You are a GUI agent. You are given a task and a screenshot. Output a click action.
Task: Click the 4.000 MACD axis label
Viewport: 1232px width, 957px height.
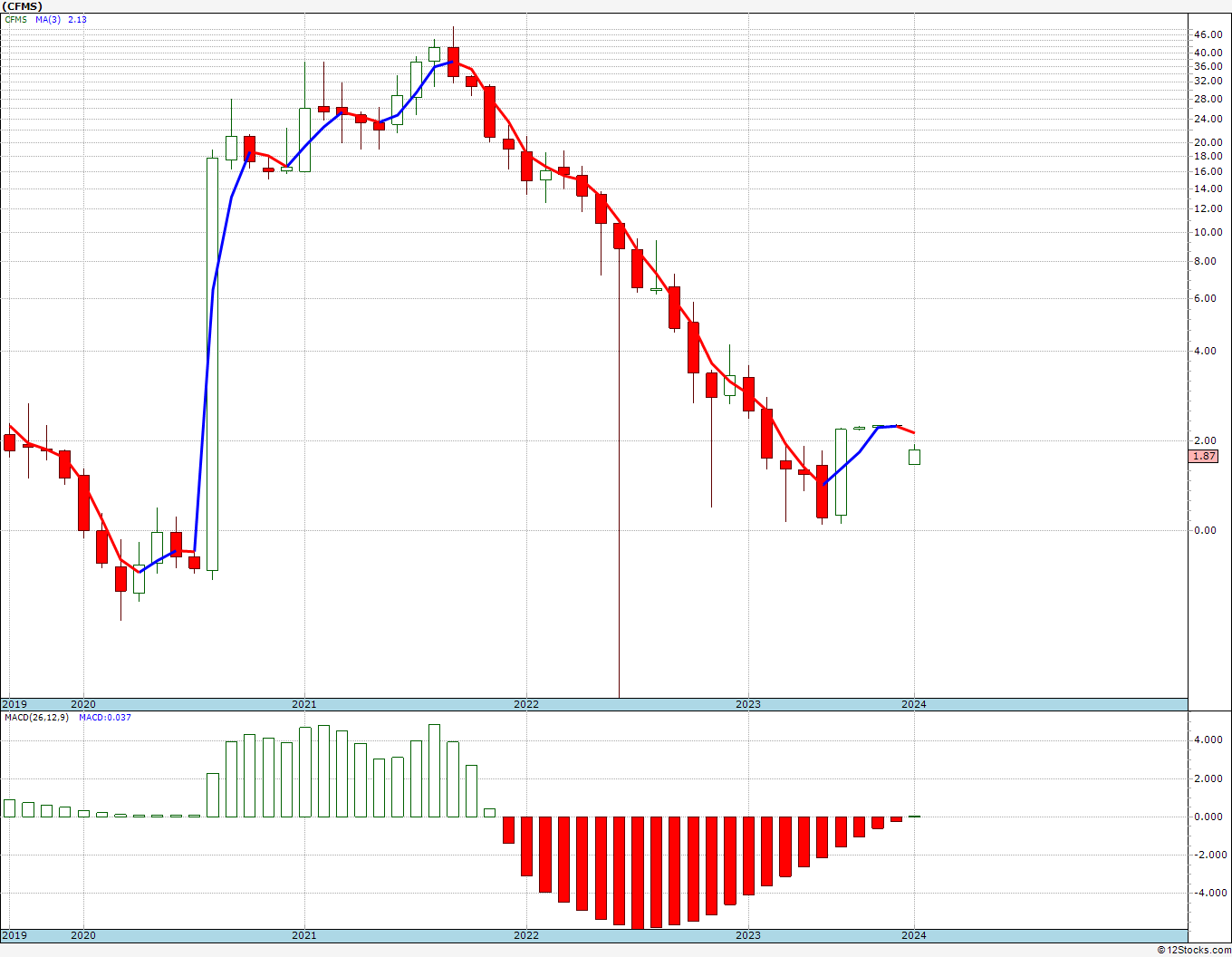click(x=1208, y=739)
